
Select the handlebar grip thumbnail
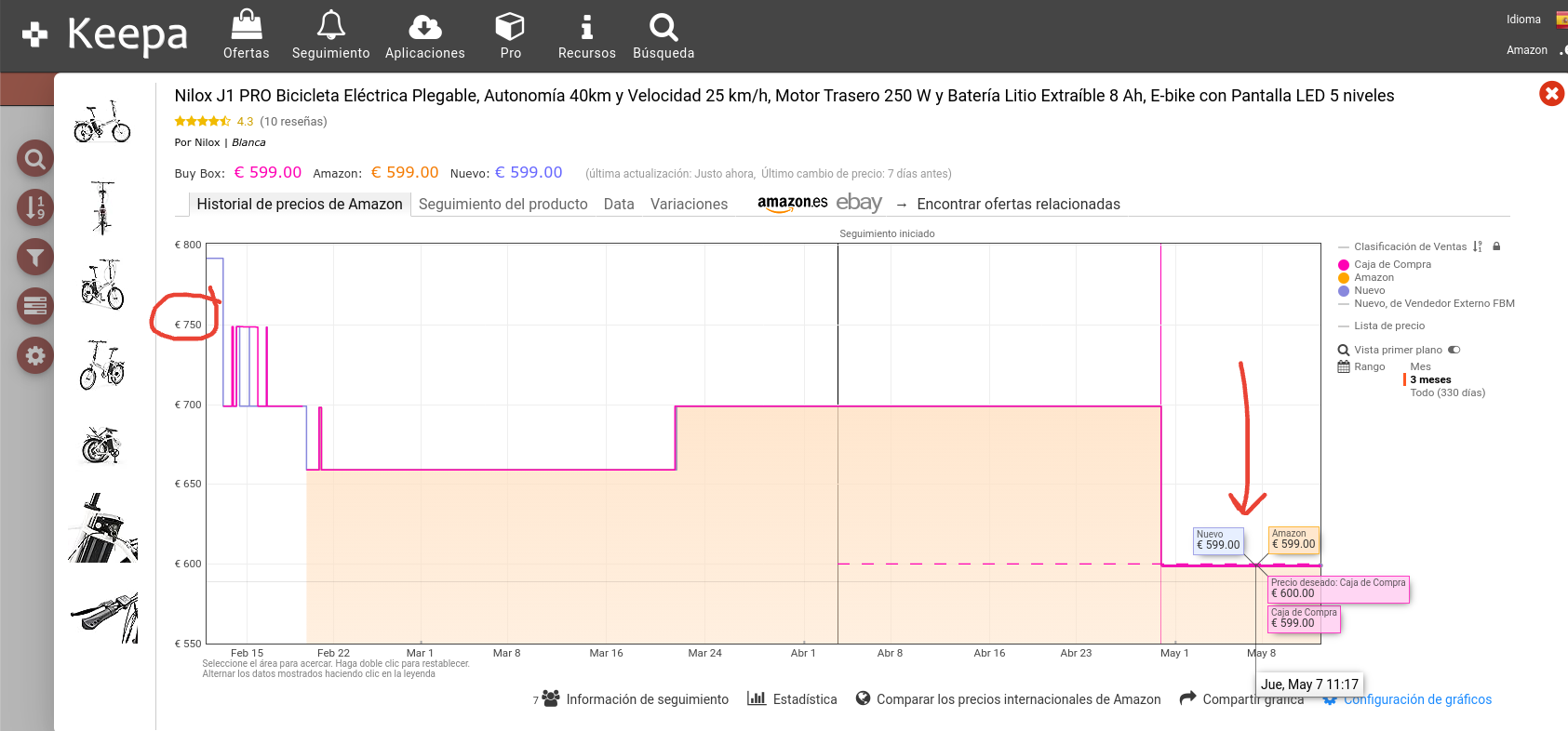[104, 617]
